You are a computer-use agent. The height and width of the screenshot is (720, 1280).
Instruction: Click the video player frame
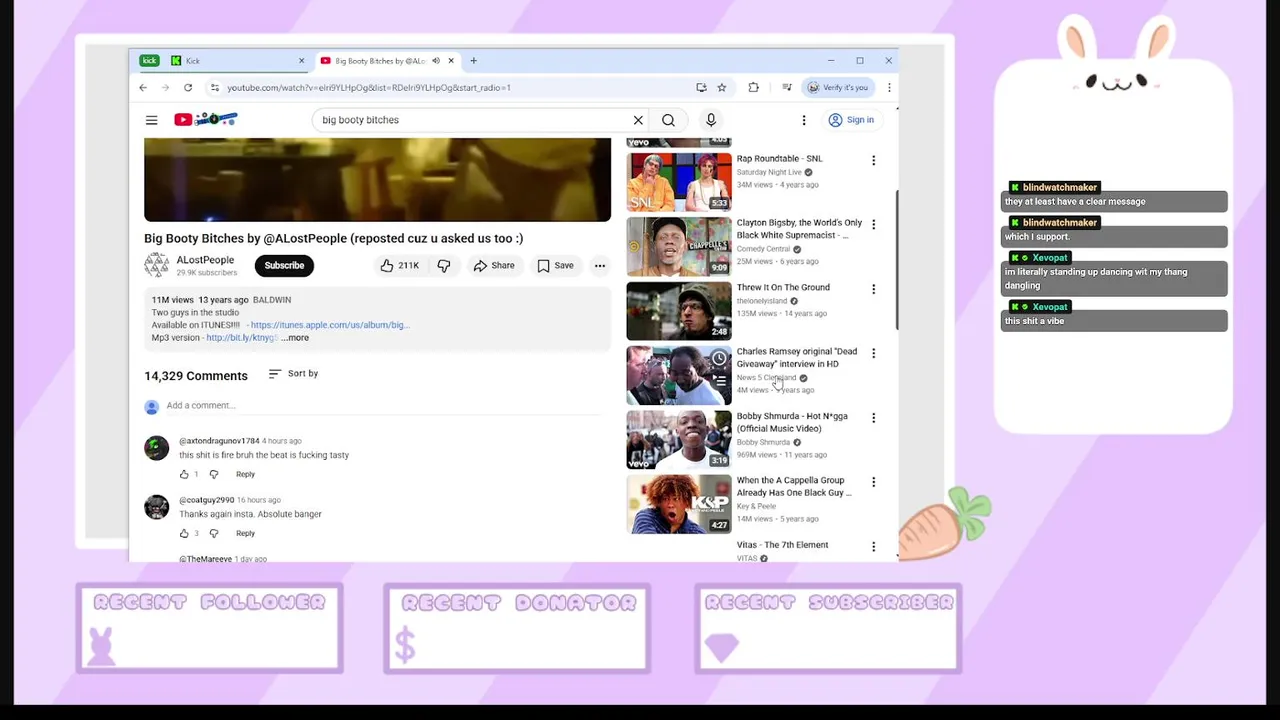pos(377,180)
